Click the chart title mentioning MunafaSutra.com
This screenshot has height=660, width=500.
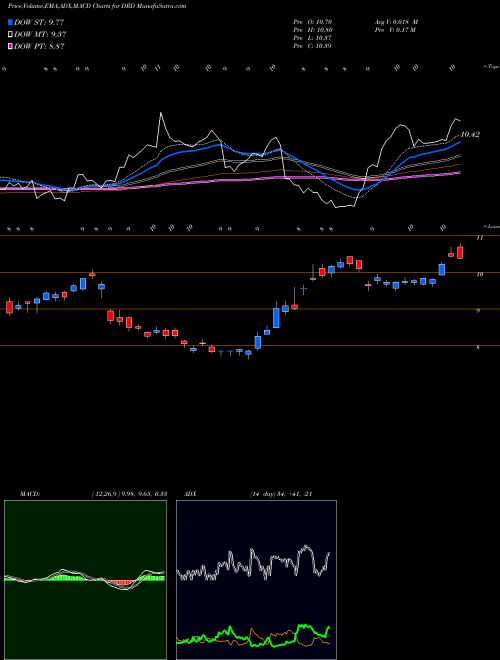97,6
